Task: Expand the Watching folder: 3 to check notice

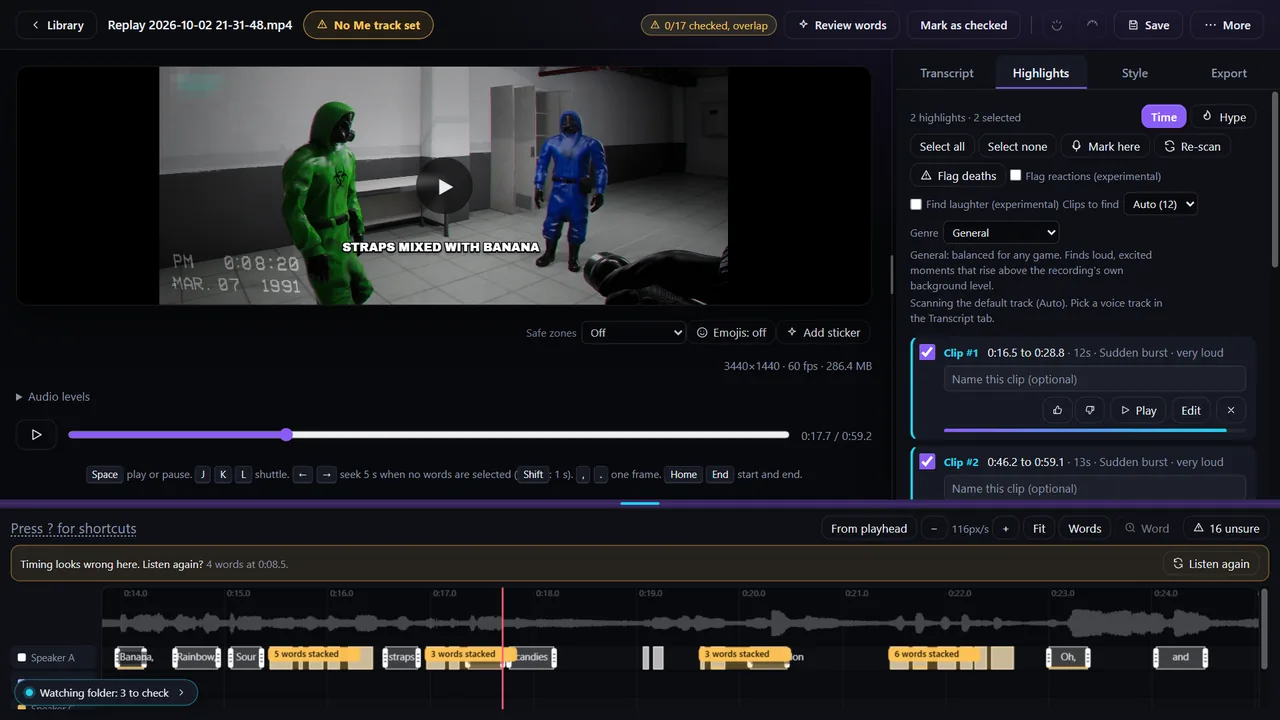Action: click(105, 692)
